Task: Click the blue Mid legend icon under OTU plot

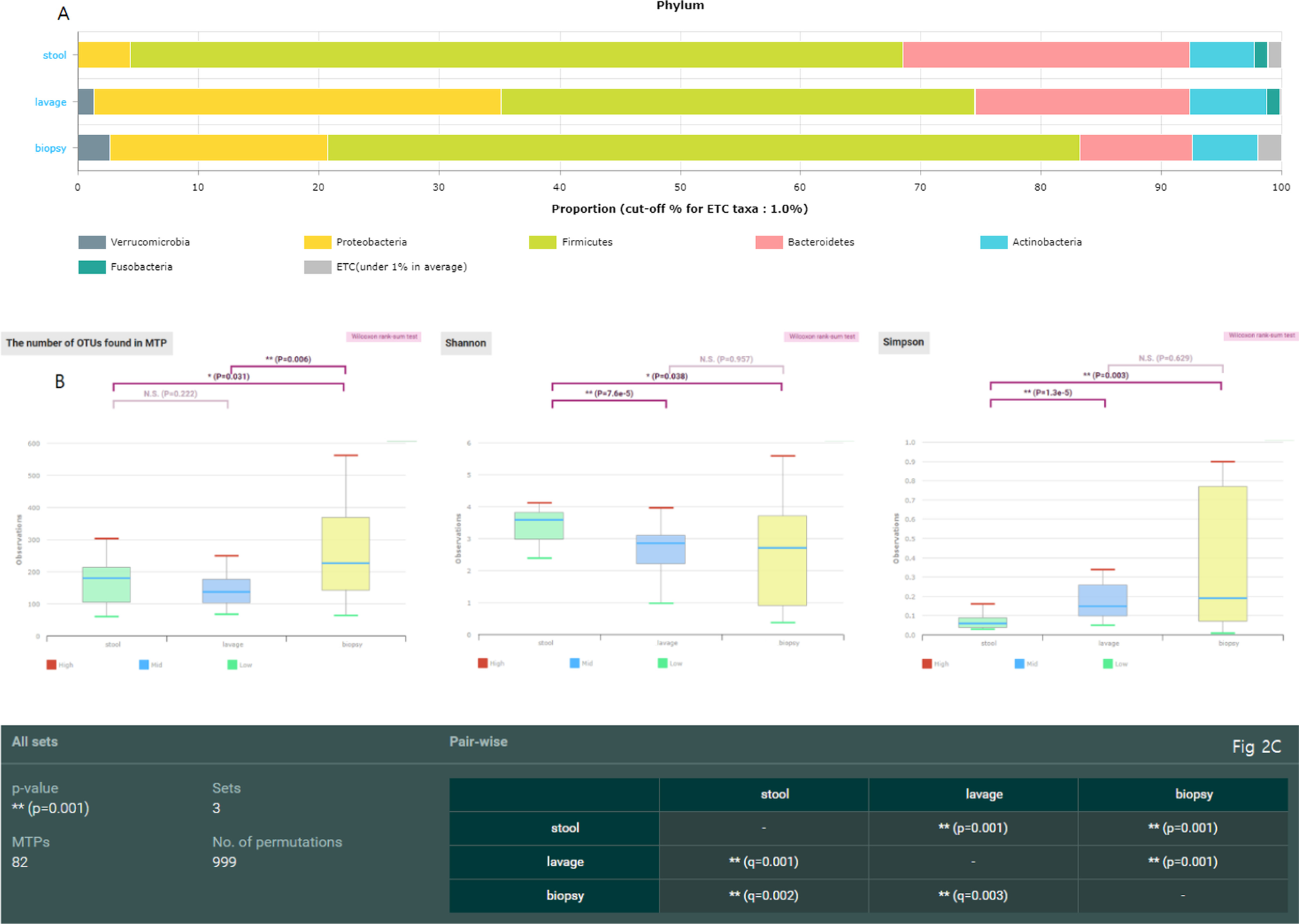Action: [144, 665]
